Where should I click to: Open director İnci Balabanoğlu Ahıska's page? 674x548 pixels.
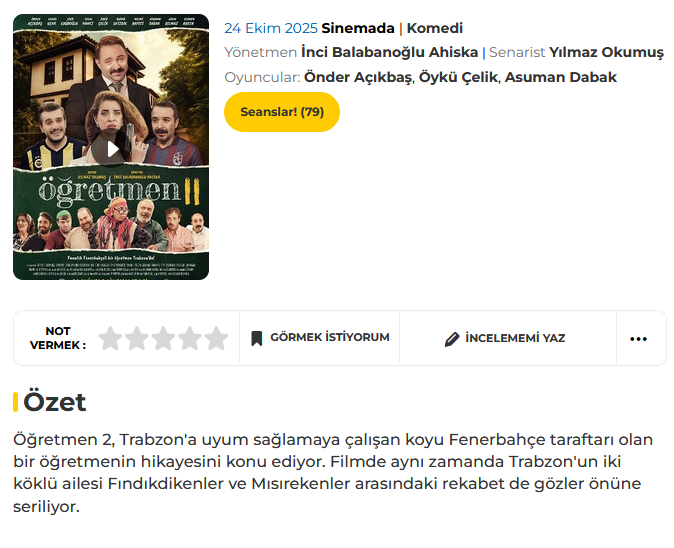pos(389,52)
